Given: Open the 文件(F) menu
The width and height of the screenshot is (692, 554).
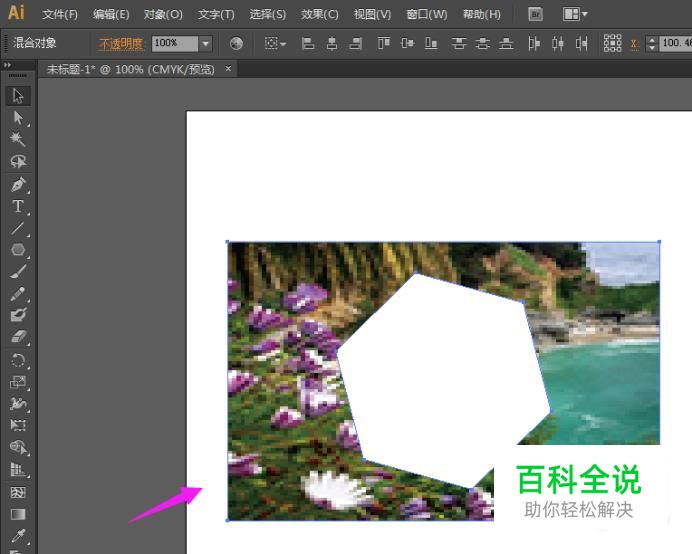Looking at the screenshot, I should 60,15.
